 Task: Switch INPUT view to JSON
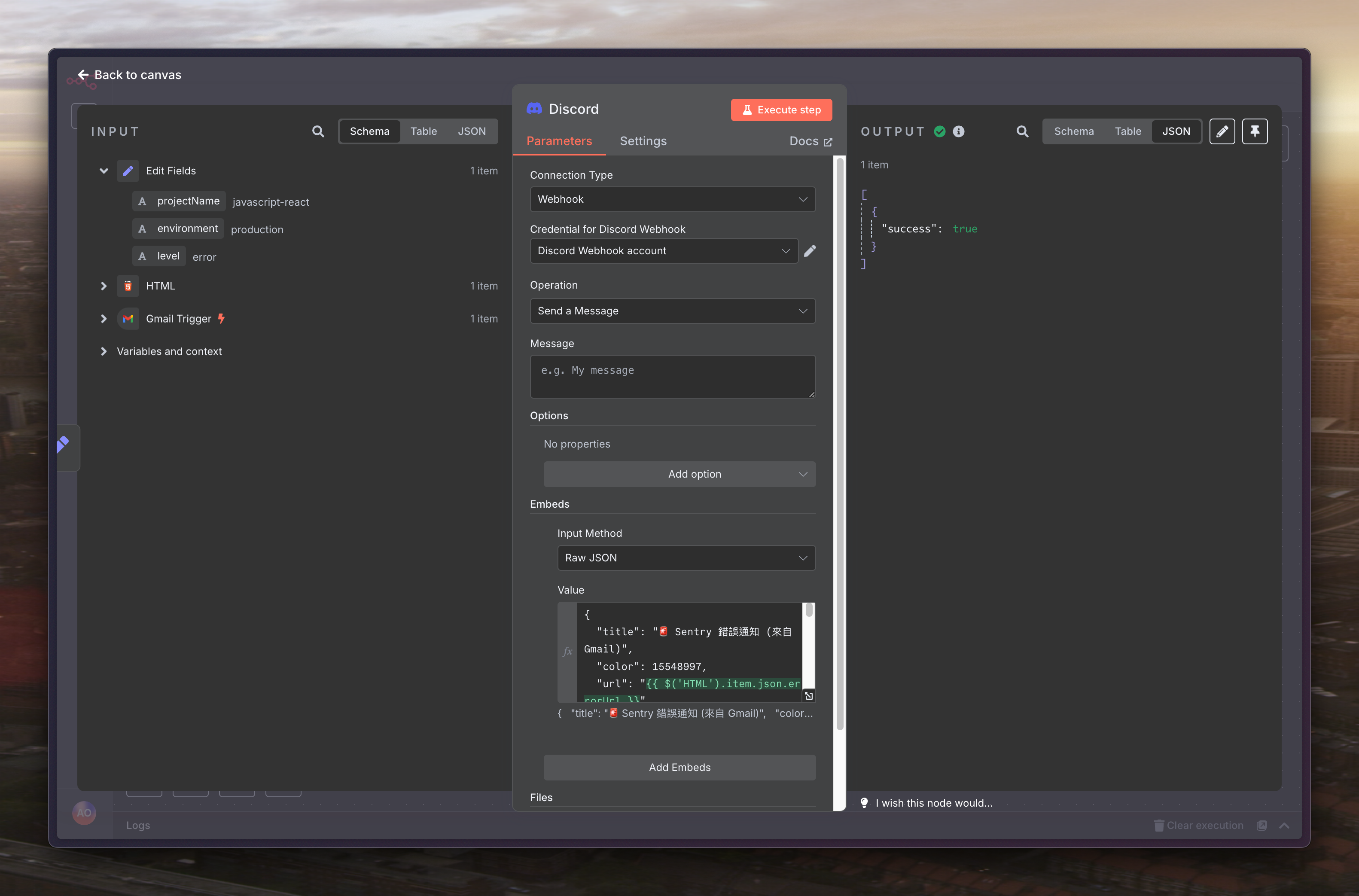point(471,131)
